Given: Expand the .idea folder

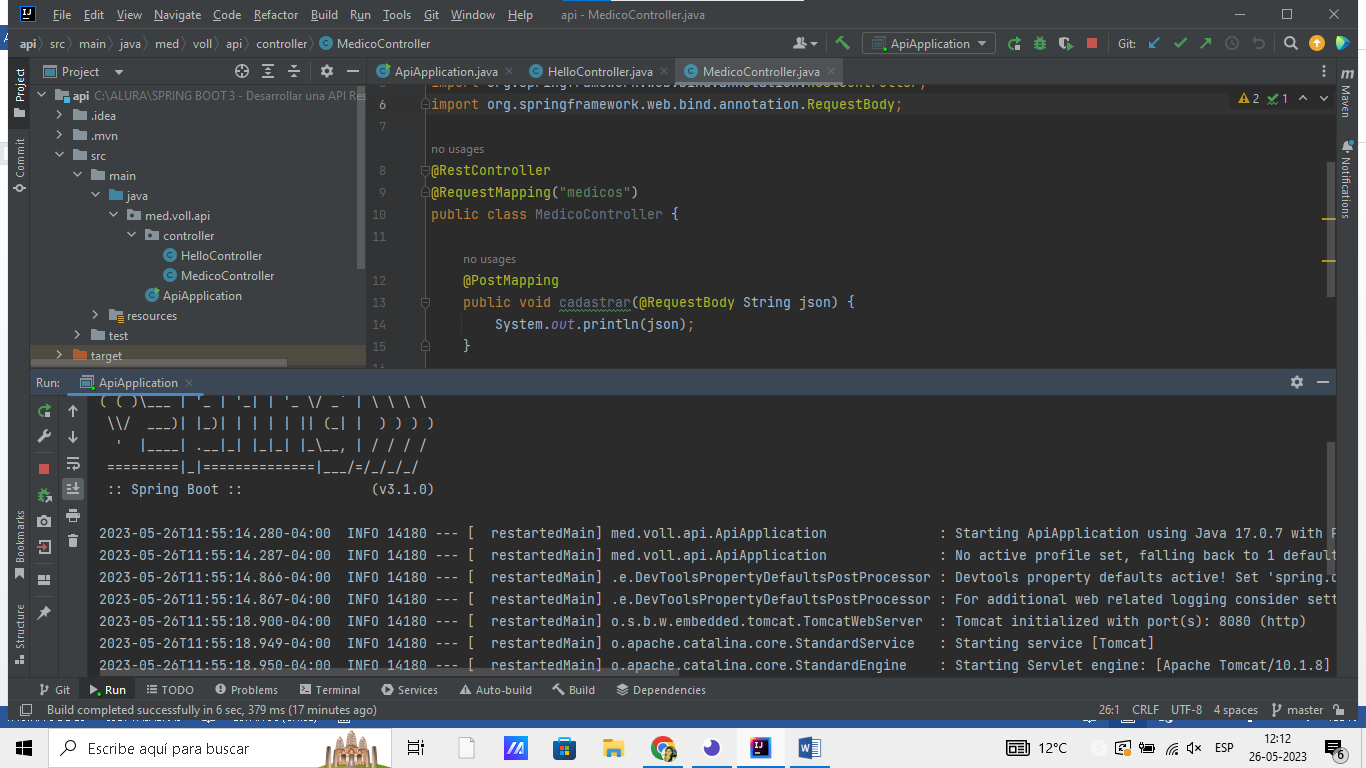Looking at the screenshot, I should tap(60, 115).
